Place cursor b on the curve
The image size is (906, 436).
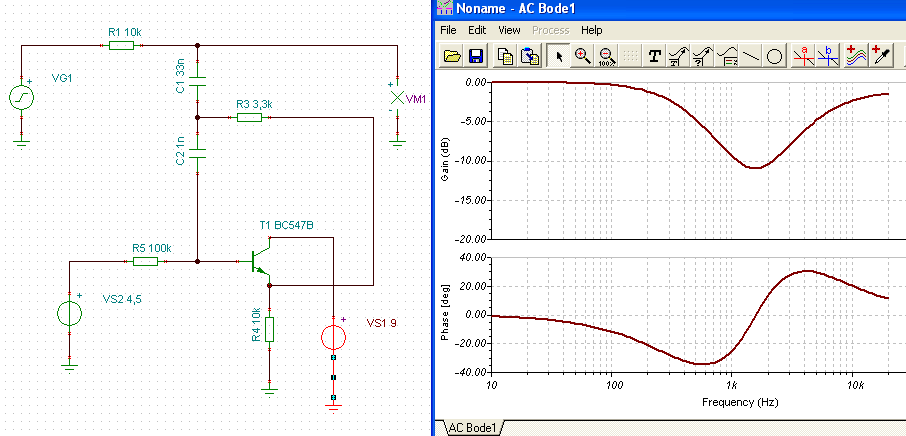point(828,55)
